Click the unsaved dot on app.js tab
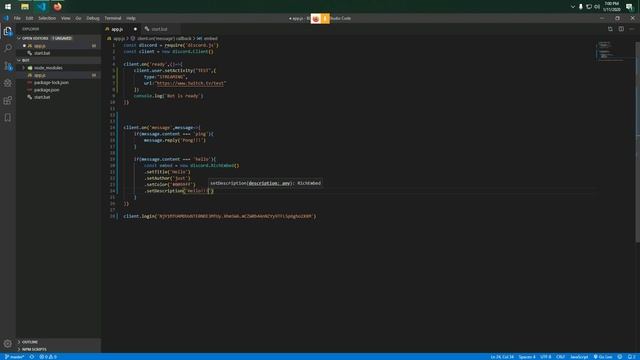Image resolution: width=640 pixels, height=360 pixels. tap(135, 29)
